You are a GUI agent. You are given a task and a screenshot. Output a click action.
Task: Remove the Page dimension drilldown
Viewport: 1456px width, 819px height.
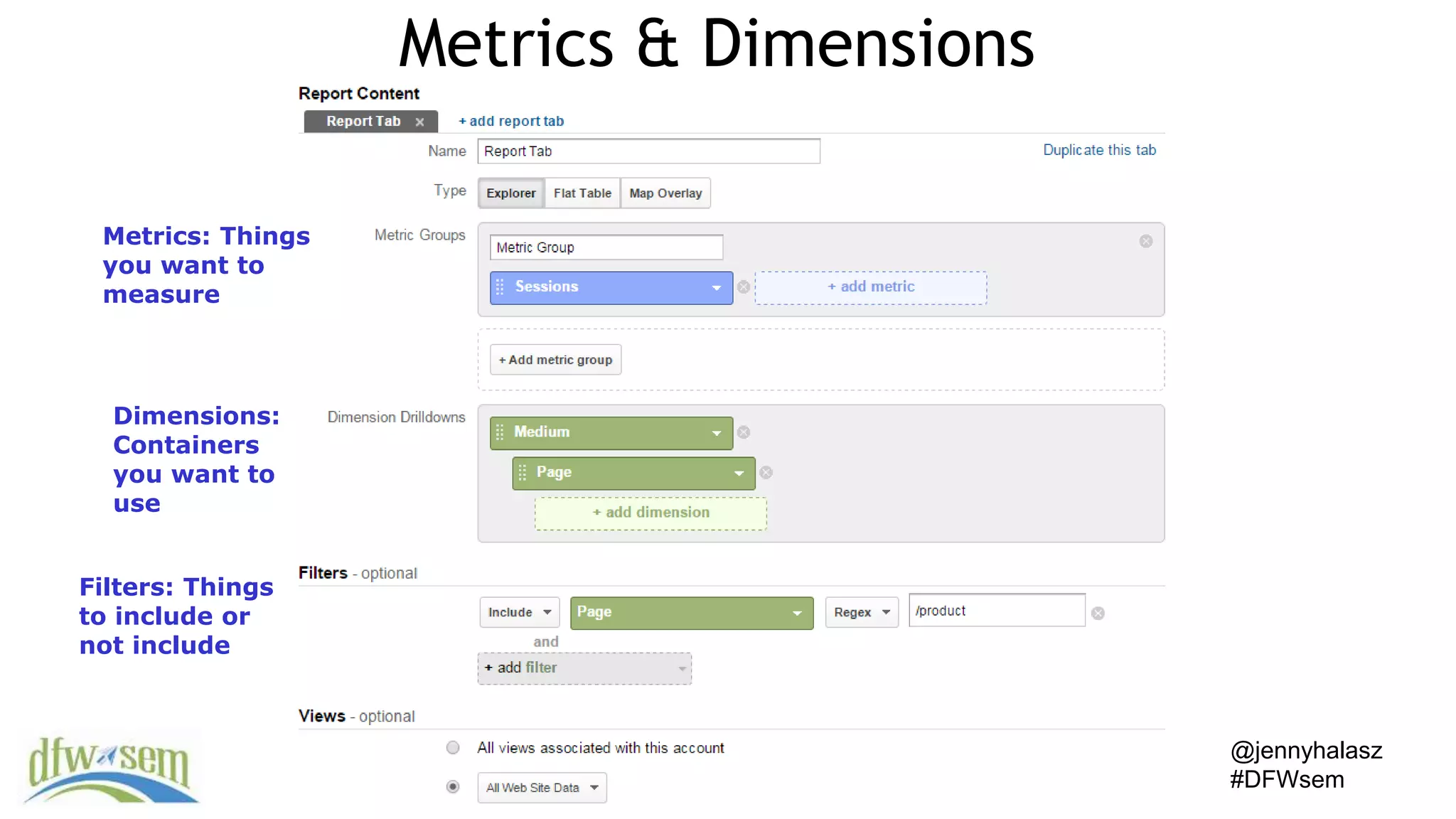point(766,473)
